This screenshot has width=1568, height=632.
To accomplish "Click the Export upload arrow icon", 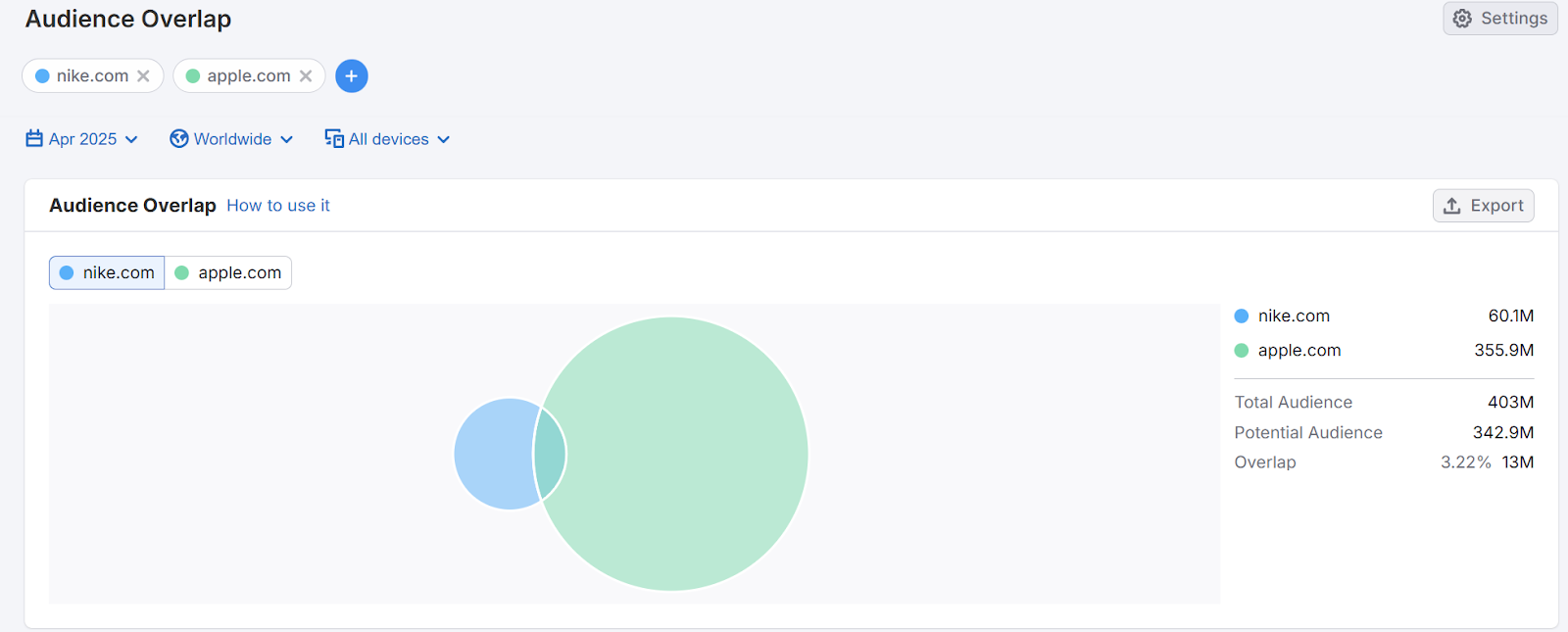I will pos(1452,206).
